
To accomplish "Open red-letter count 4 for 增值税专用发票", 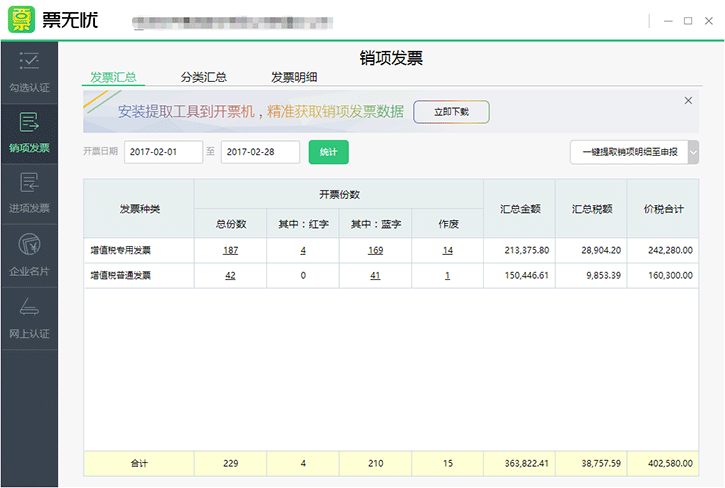I will click(x=303, y=250).
